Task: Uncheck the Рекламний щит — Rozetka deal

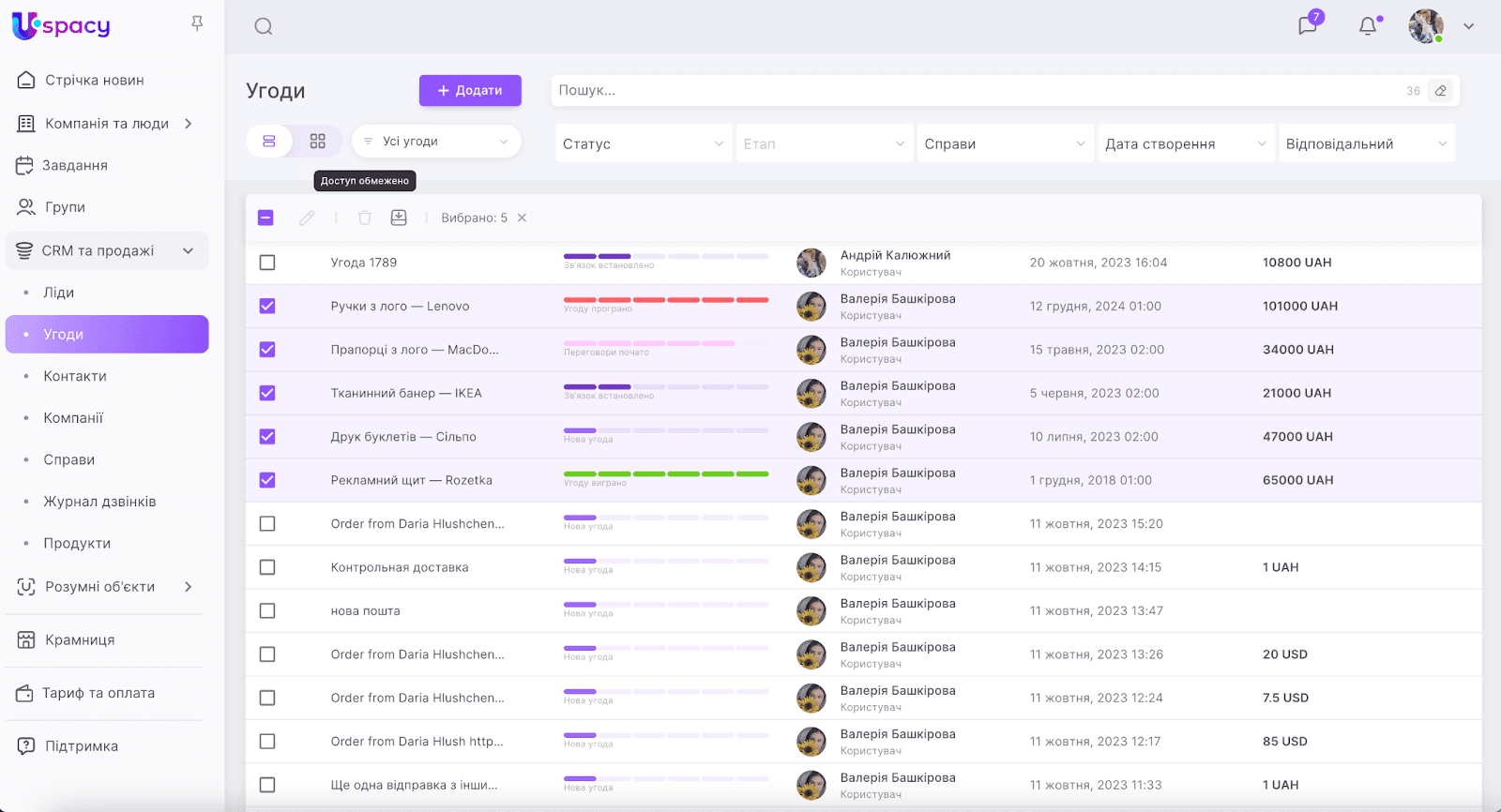Action: (x=267, y=480)
